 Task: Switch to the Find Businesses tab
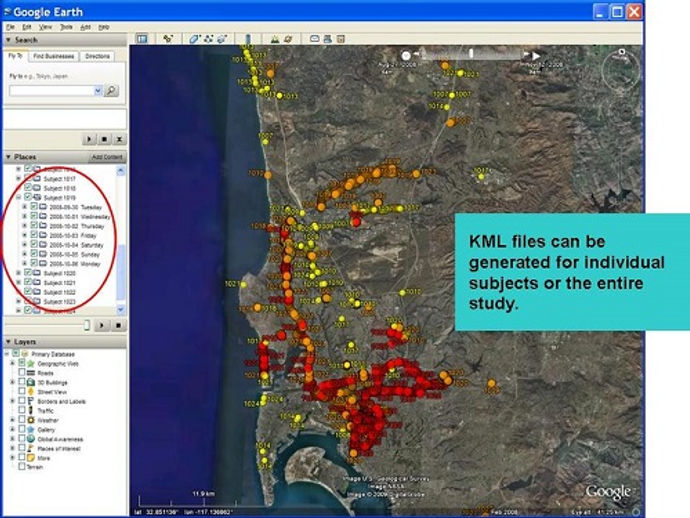pos(54,56)
